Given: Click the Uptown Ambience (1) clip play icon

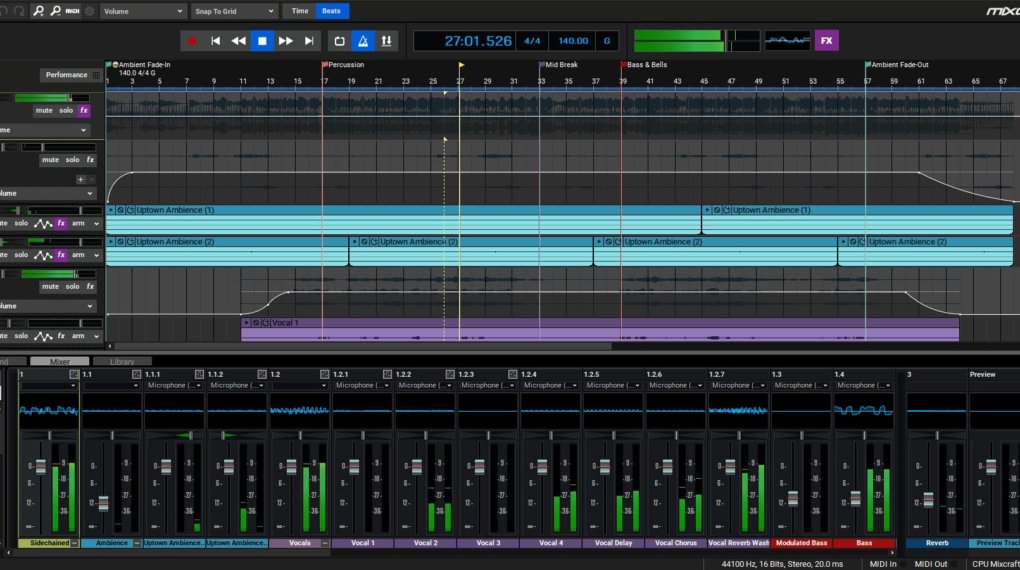Looking at the screenshot, I should coord(111,210).
